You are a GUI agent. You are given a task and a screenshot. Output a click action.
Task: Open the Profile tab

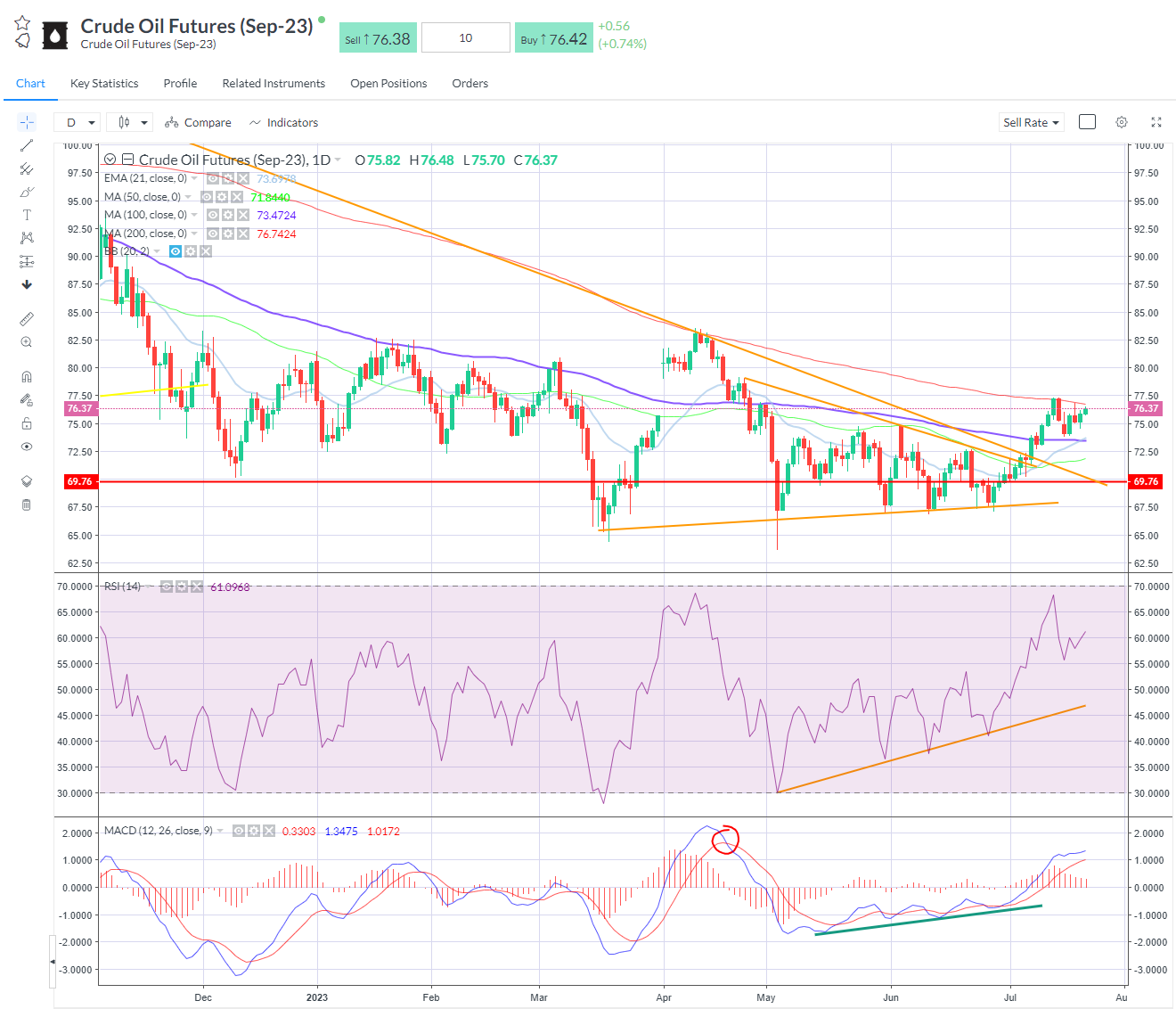click(x=180, y=84)
